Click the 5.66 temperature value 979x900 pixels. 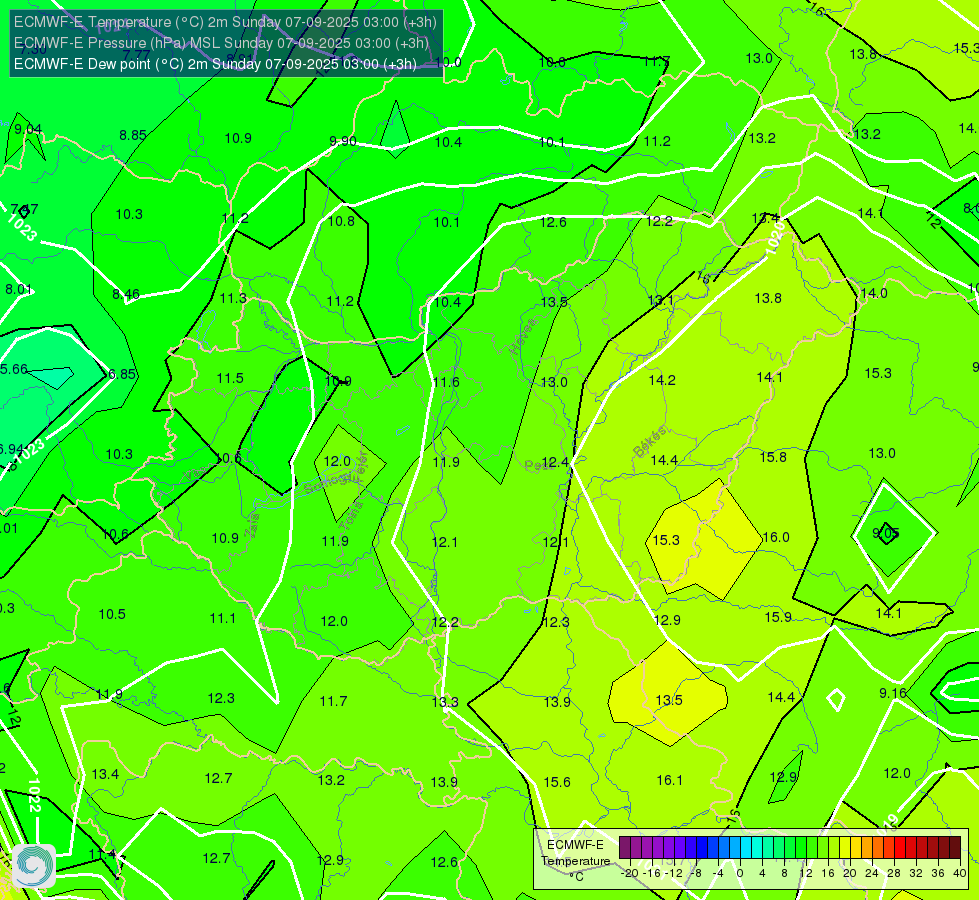point(14,369)
